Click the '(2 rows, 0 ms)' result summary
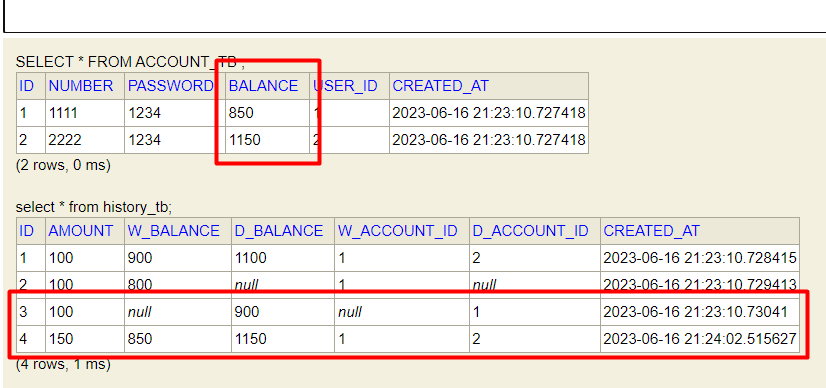This screenshot has height=388, width=826. (x=63, y=165)
